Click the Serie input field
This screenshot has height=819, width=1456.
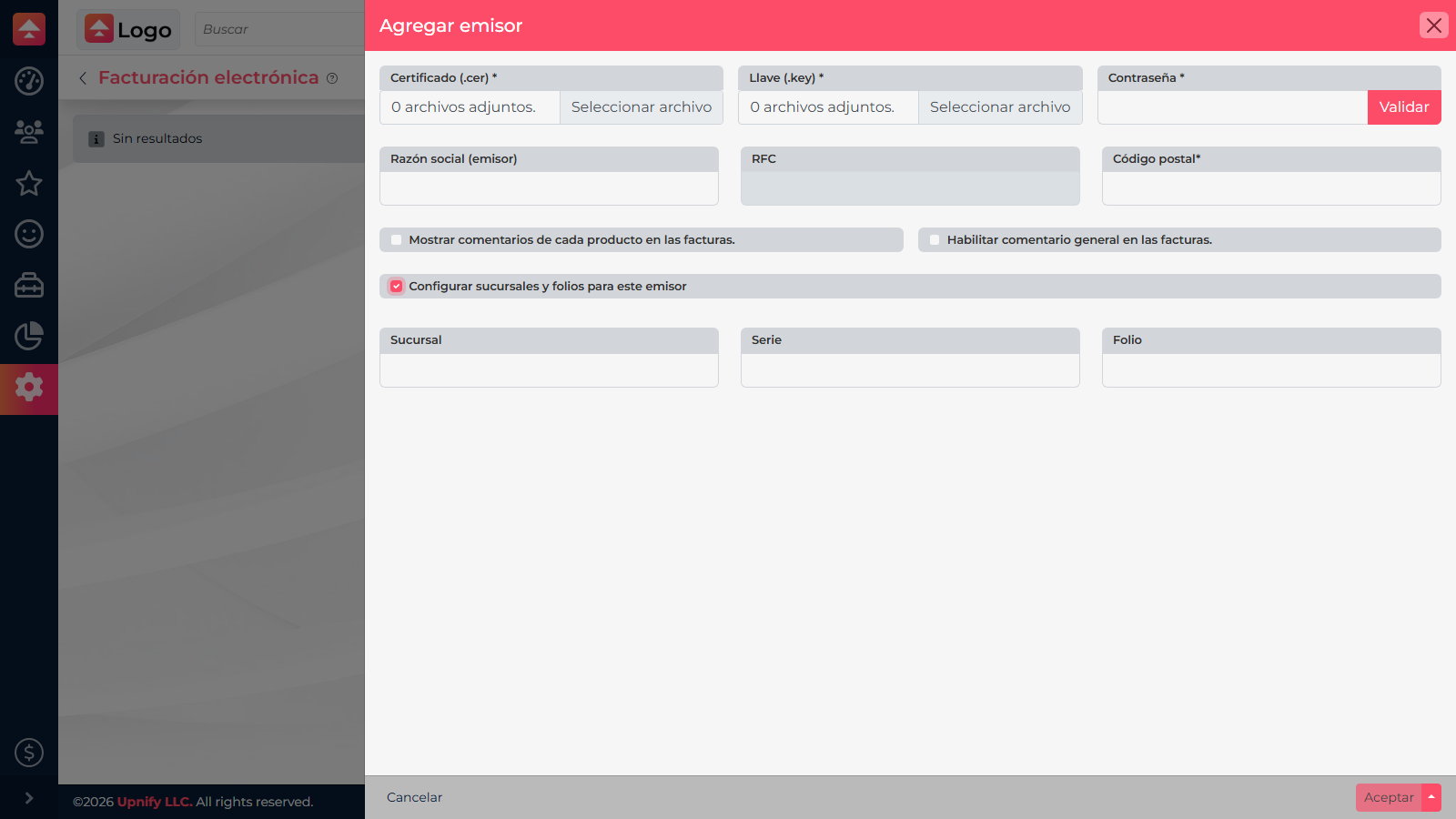[910, 370]
